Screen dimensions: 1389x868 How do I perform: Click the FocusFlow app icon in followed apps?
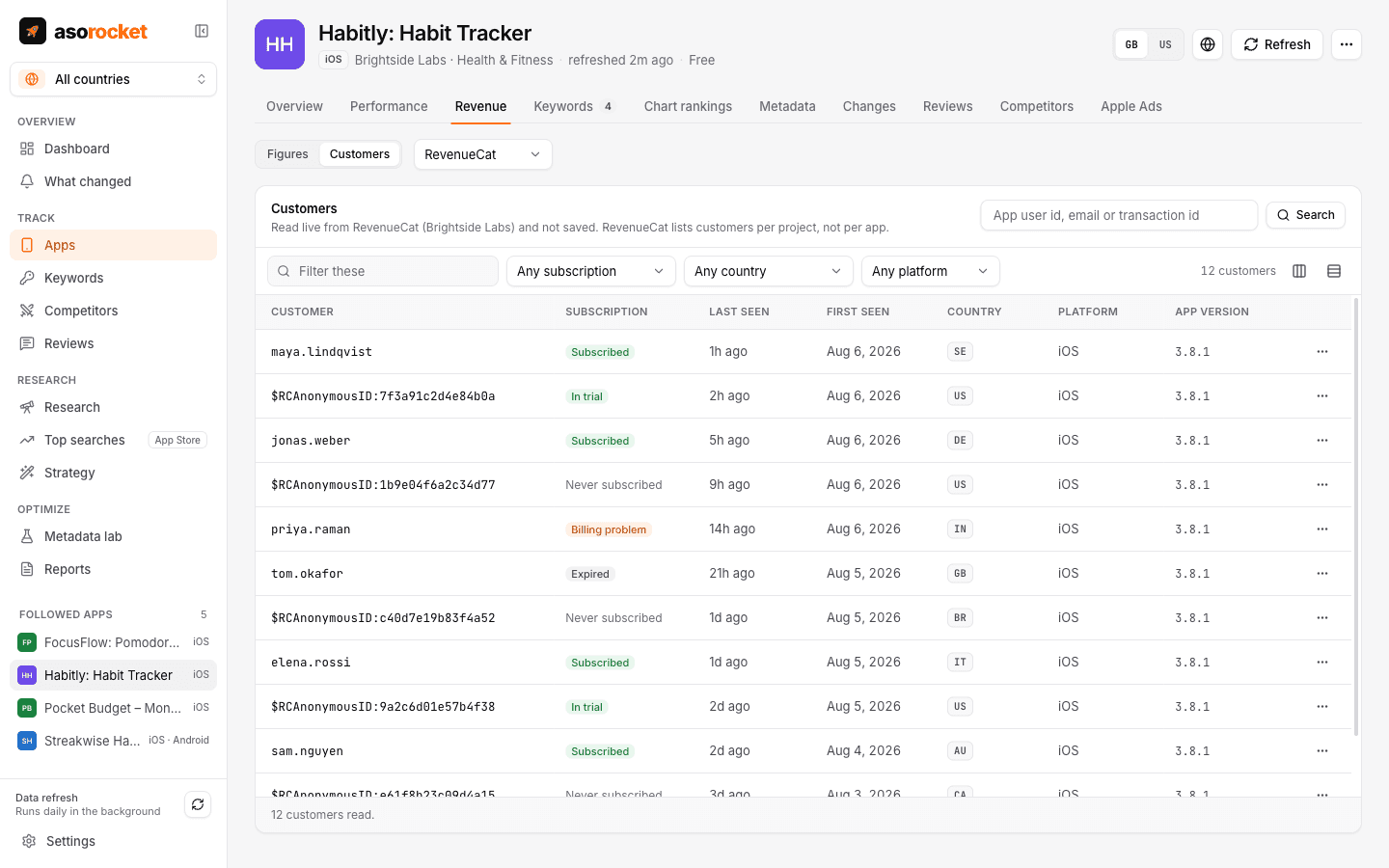coord(27,642)
